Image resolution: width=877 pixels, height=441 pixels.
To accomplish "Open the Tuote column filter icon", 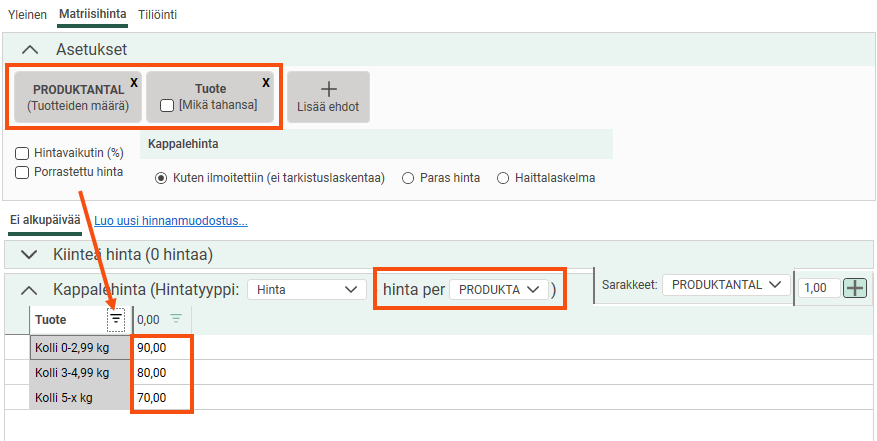I will click(x=116, y=319).
